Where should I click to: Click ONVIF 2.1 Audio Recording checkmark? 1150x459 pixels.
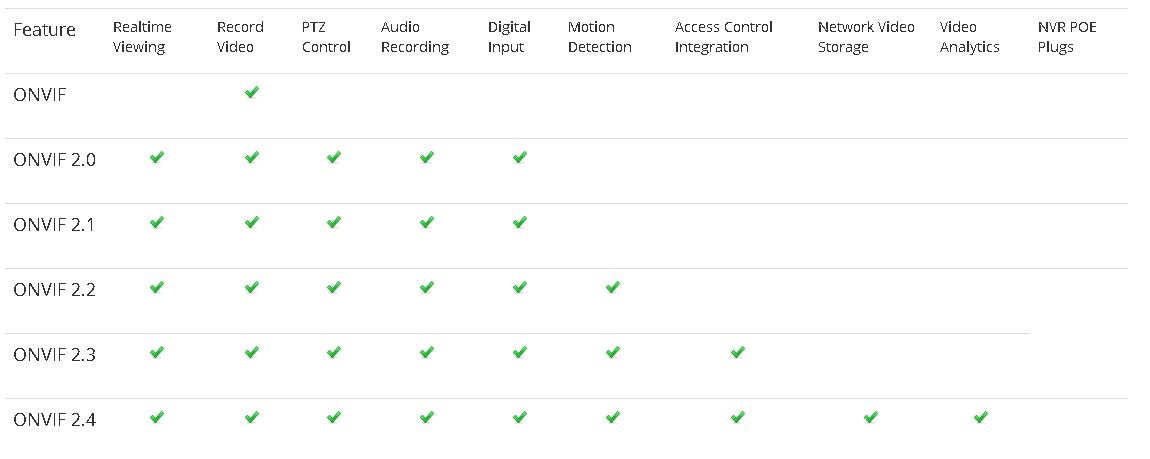(x=427, y=222)
